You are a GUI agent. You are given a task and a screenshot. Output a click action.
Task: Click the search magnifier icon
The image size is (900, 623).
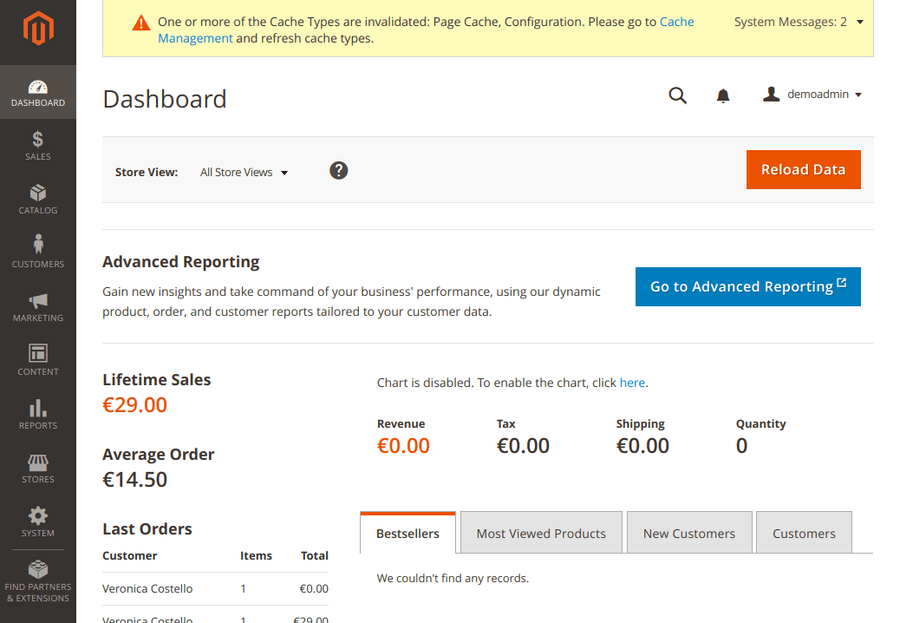(677, 95)
